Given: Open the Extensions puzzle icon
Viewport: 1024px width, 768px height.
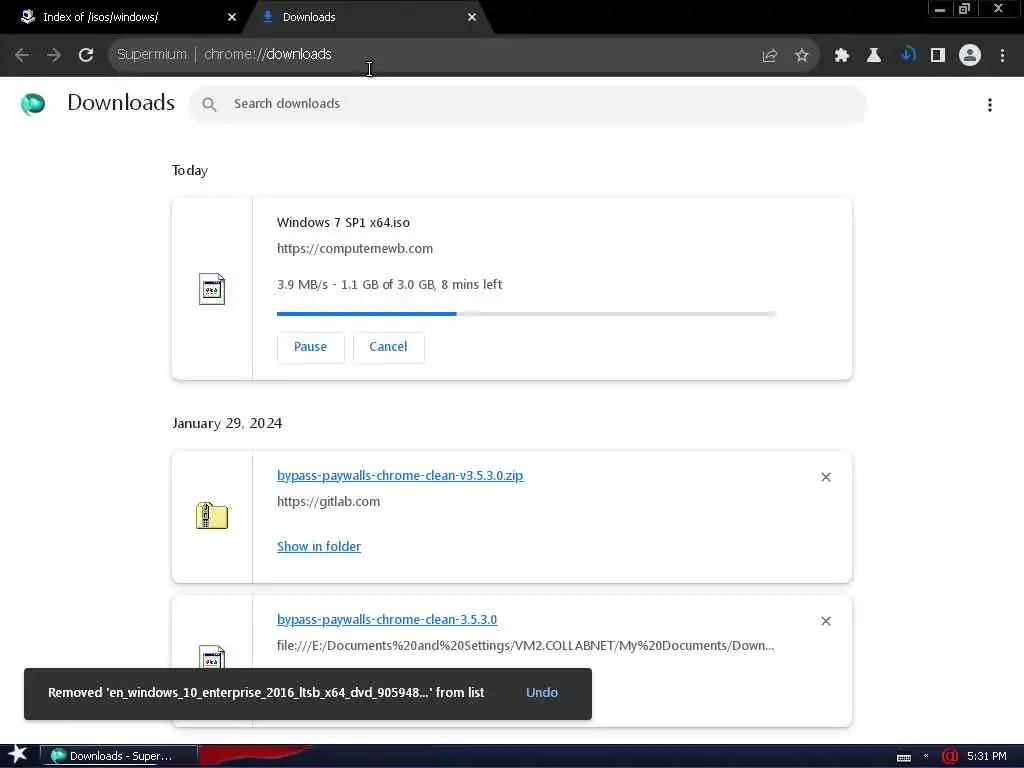Looking at the screenshot, I should coord(842,56).
